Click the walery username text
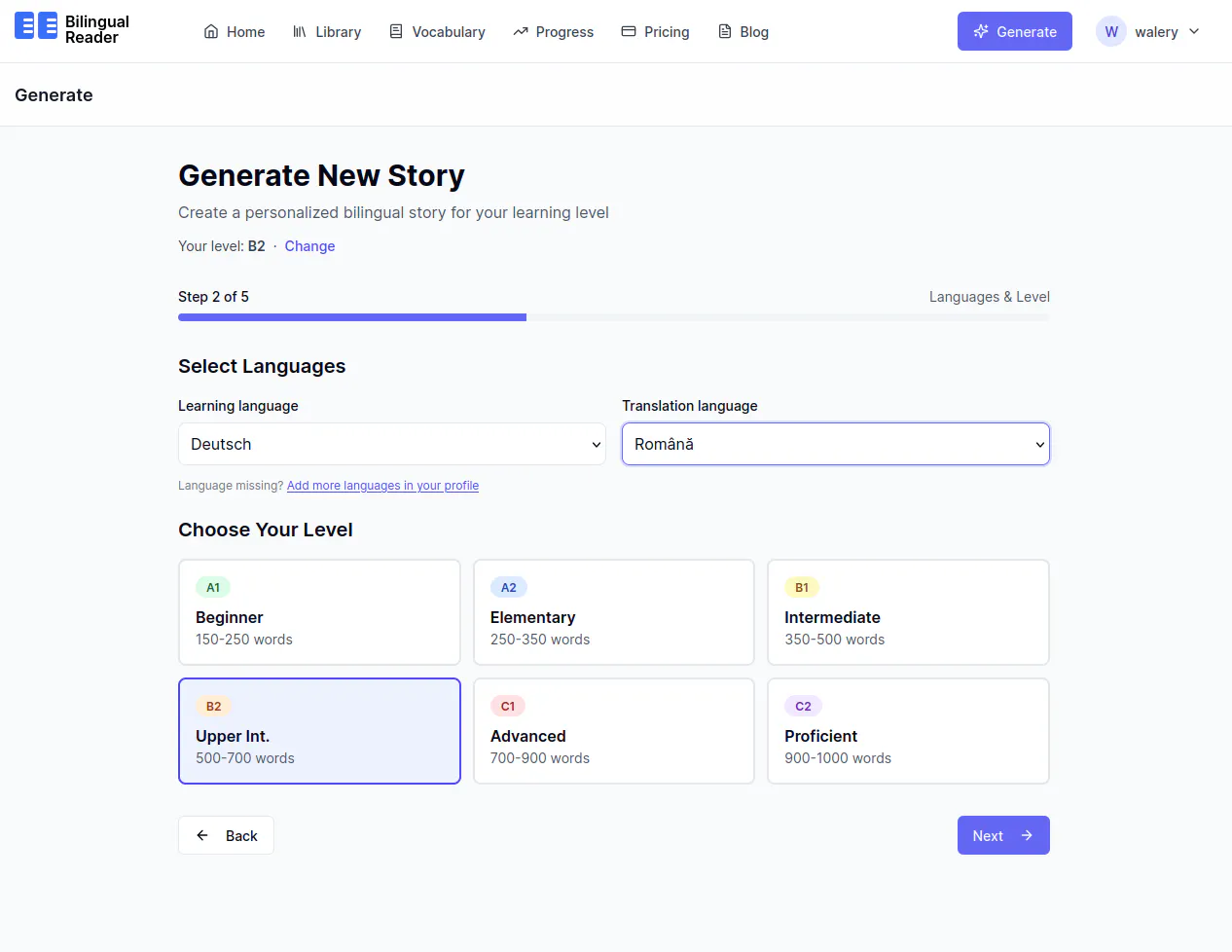 1156,31
